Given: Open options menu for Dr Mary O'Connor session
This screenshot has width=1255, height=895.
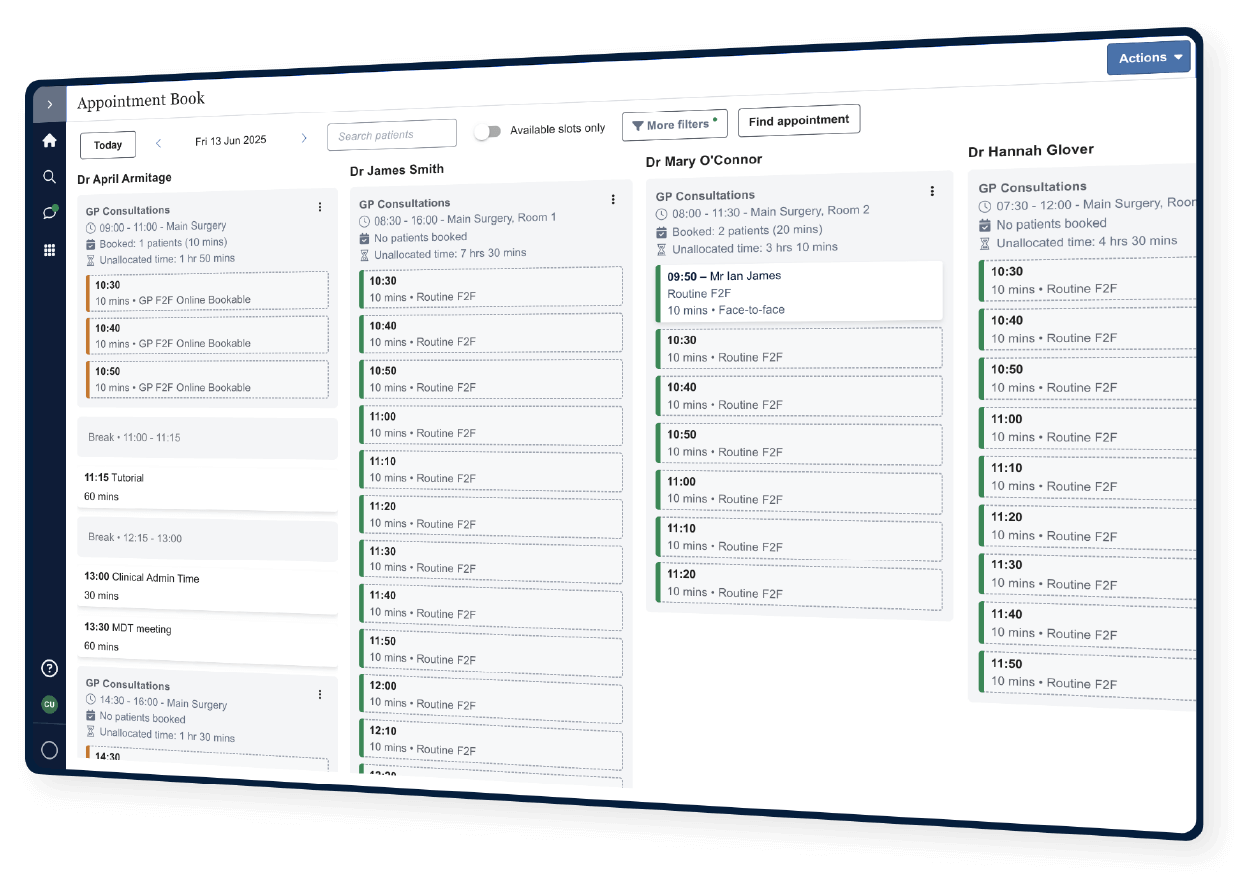Looking at the screenshot, I should (932, 191).
